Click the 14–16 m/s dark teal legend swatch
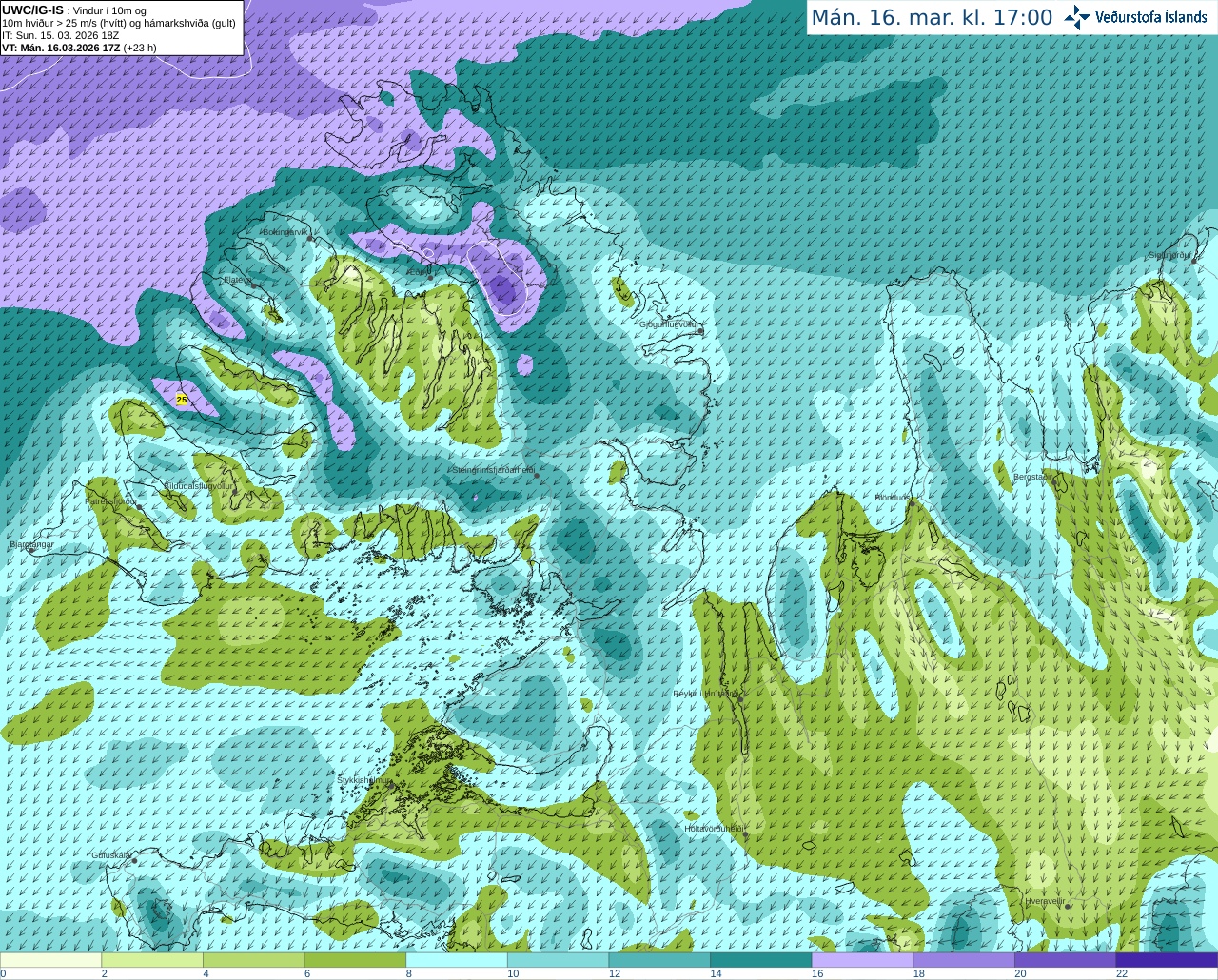This screenshot has height=980, width=1218. pyautogui.click(x=761, y=960)
